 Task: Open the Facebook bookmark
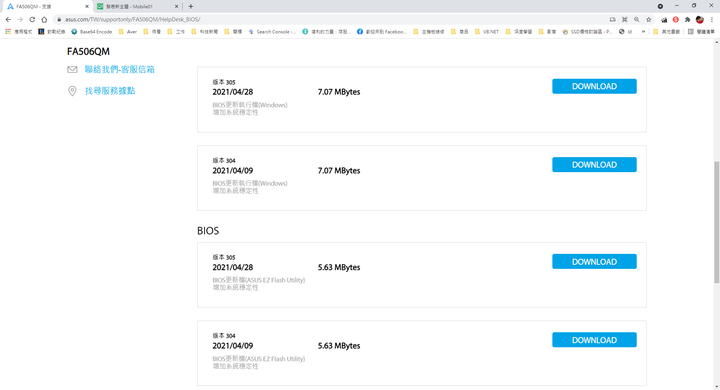(382, 32)
